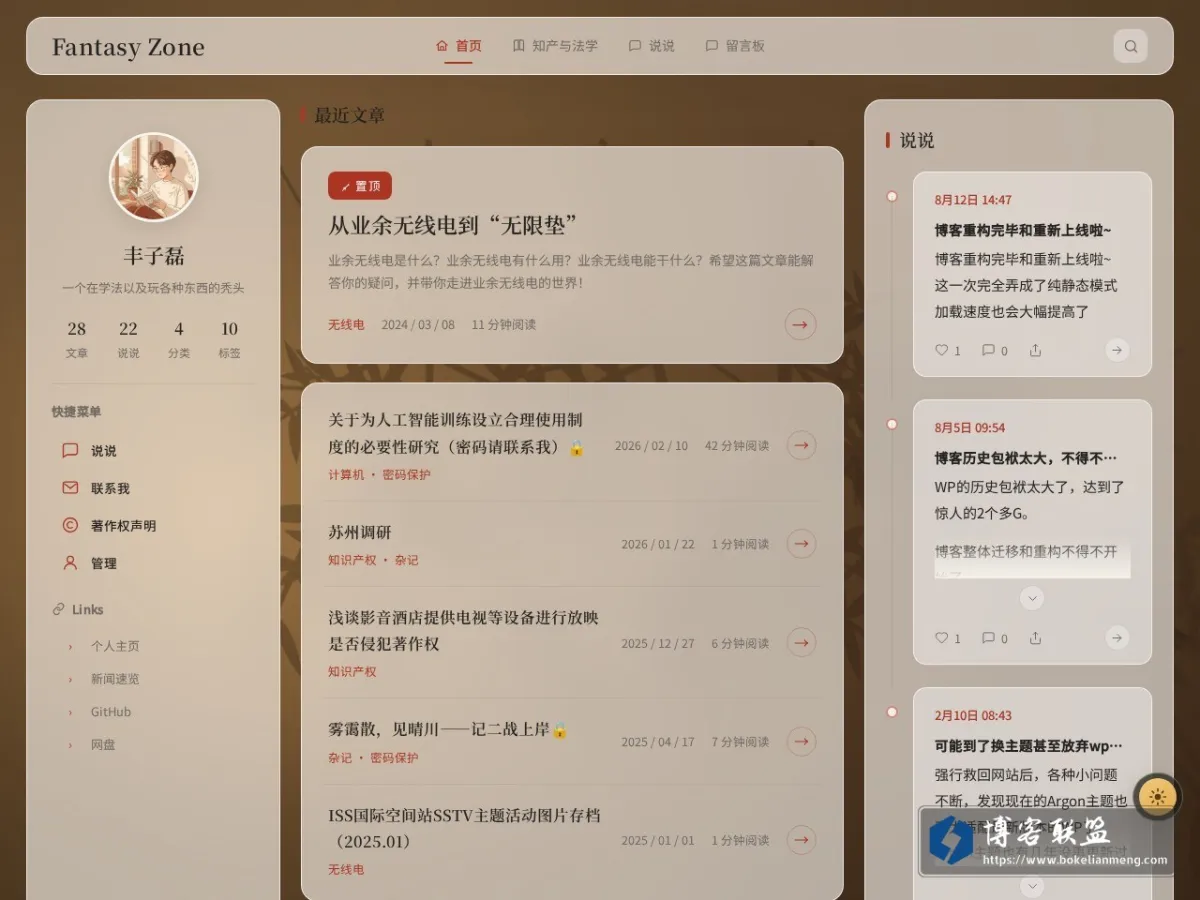Share the 8月5日 09:54 post

1035,638
